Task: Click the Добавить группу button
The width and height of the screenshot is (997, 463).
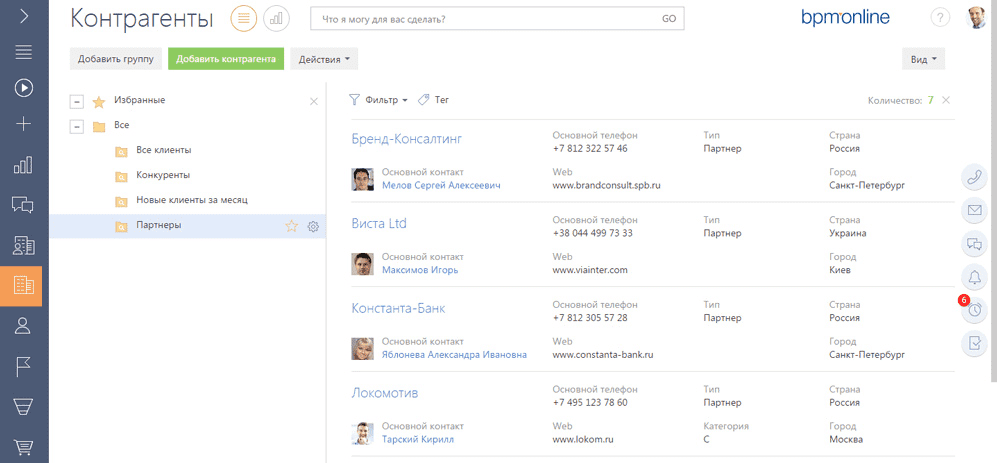Action: (x=116, y=59)
